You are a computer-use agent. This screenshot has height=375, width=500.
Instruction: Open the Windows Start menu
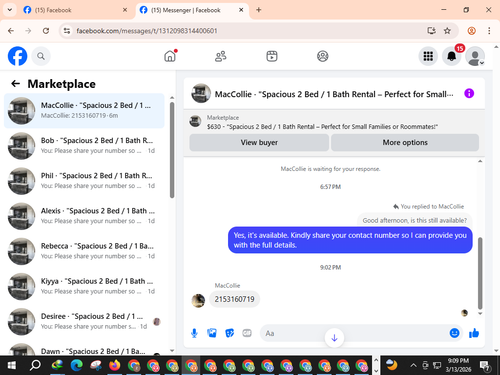point(12,366)
